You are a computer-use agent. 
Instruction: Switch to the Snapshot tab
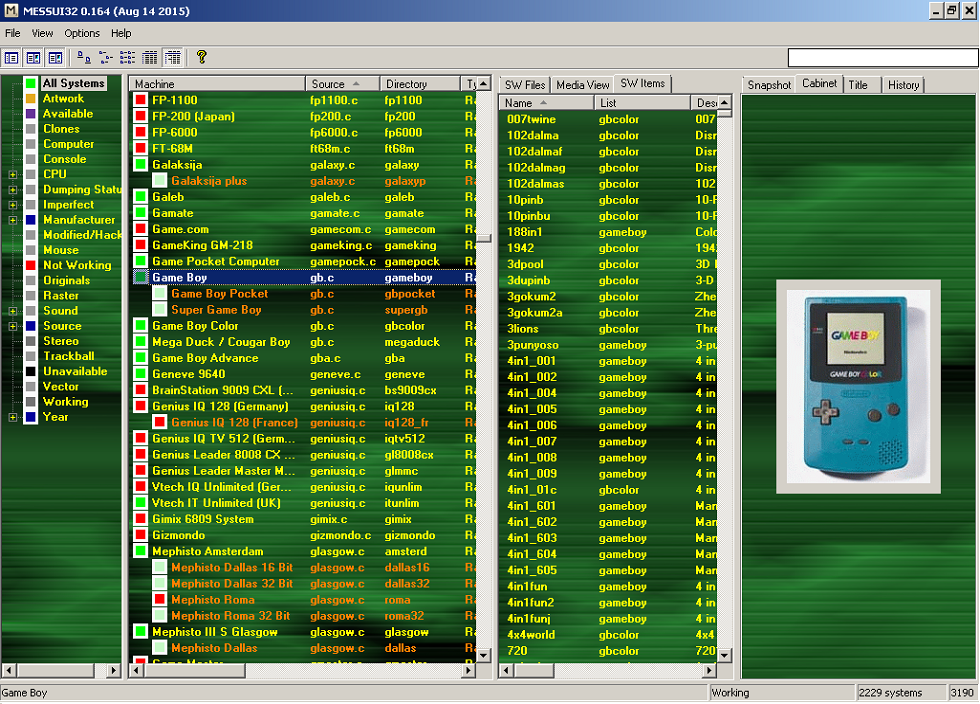(769, 84)
